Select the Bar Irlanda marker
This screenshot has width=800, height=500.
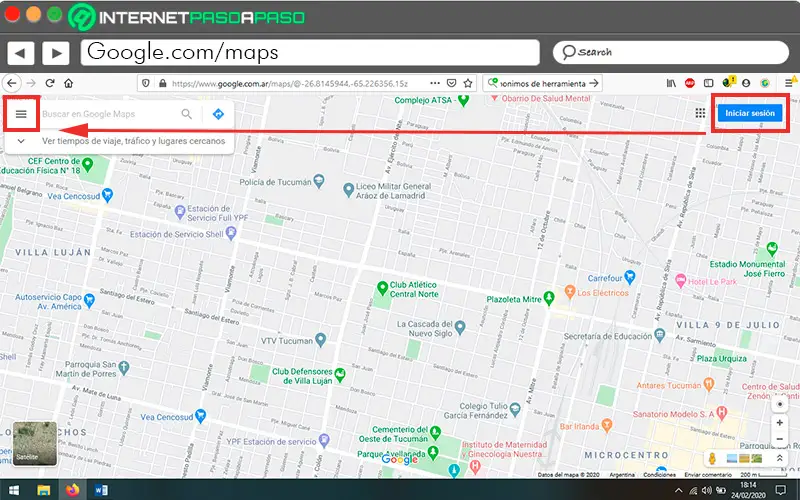click(606, 424)
